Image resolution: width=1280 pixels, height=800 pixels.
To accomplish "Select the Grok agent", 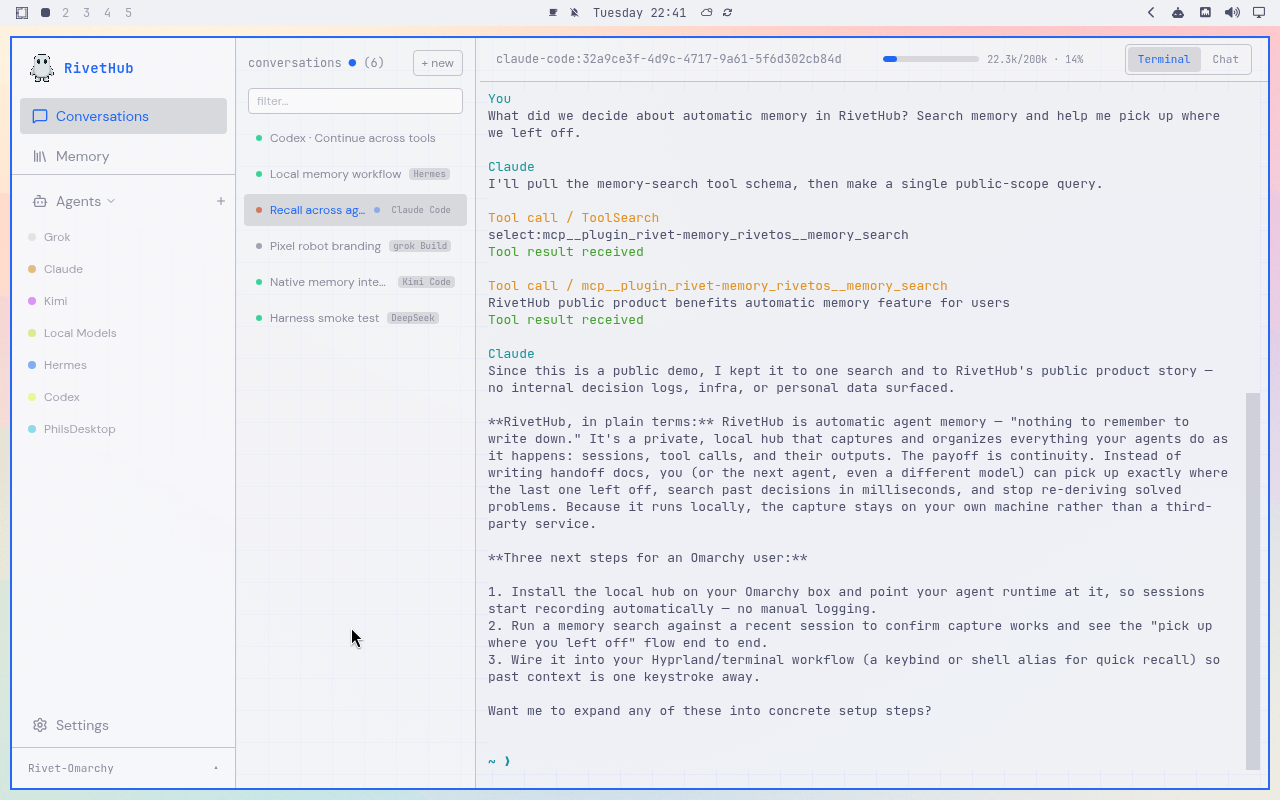I will tap(123, 237).
